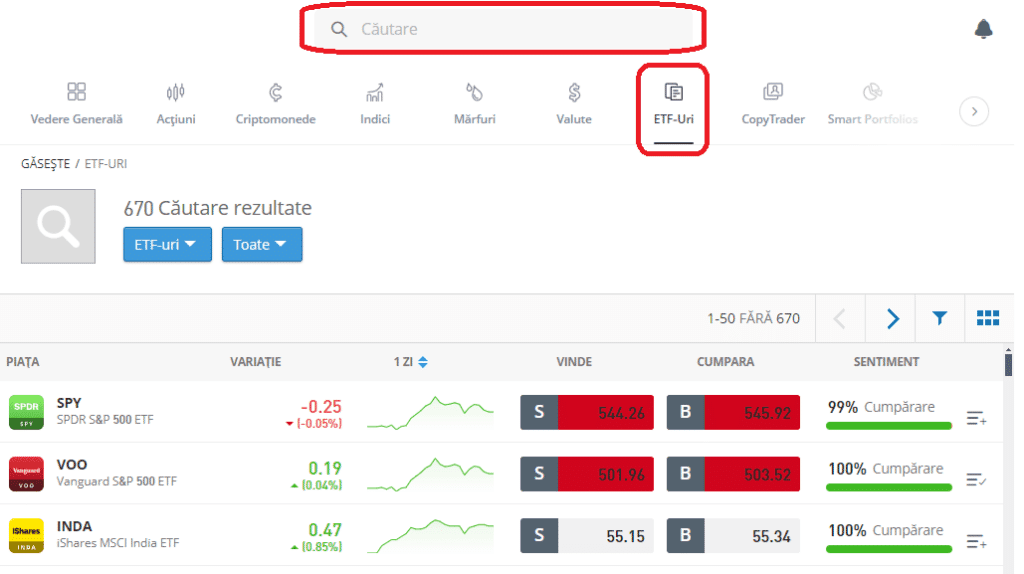The image size is (1024, 574).
Task: Add INDA to watchlist
Action: (976, 542)
